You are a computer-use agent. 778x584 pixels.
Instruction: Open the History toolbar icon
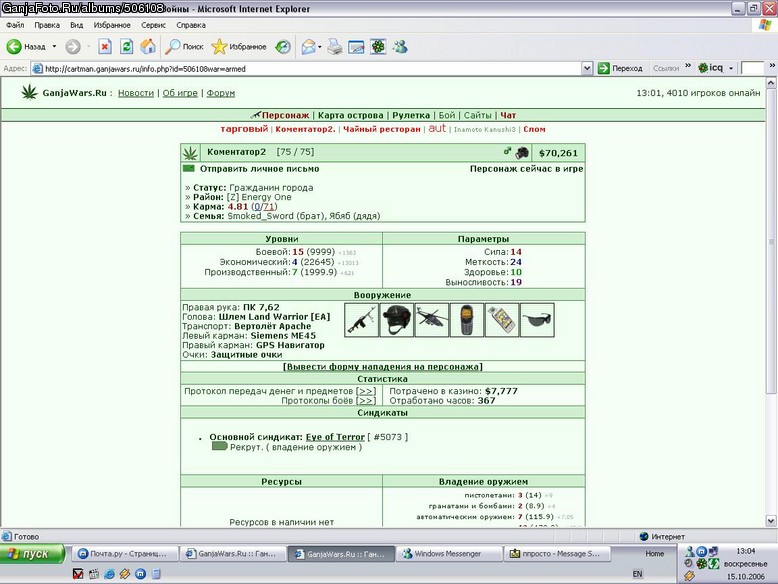tap(283, 47)
